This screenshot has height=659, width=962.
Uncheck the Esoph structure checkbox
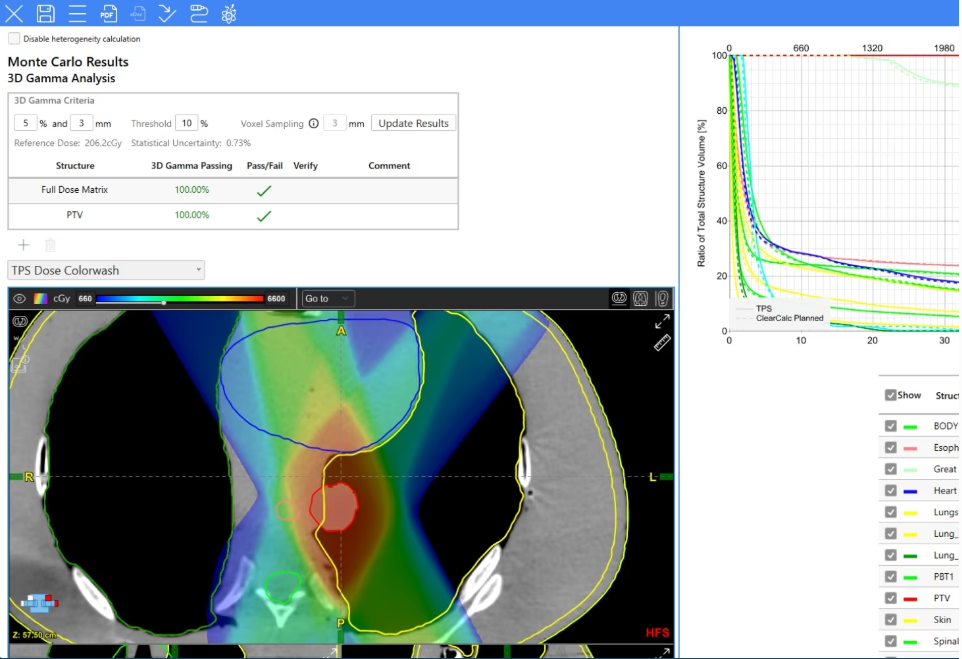pos(890,447)
